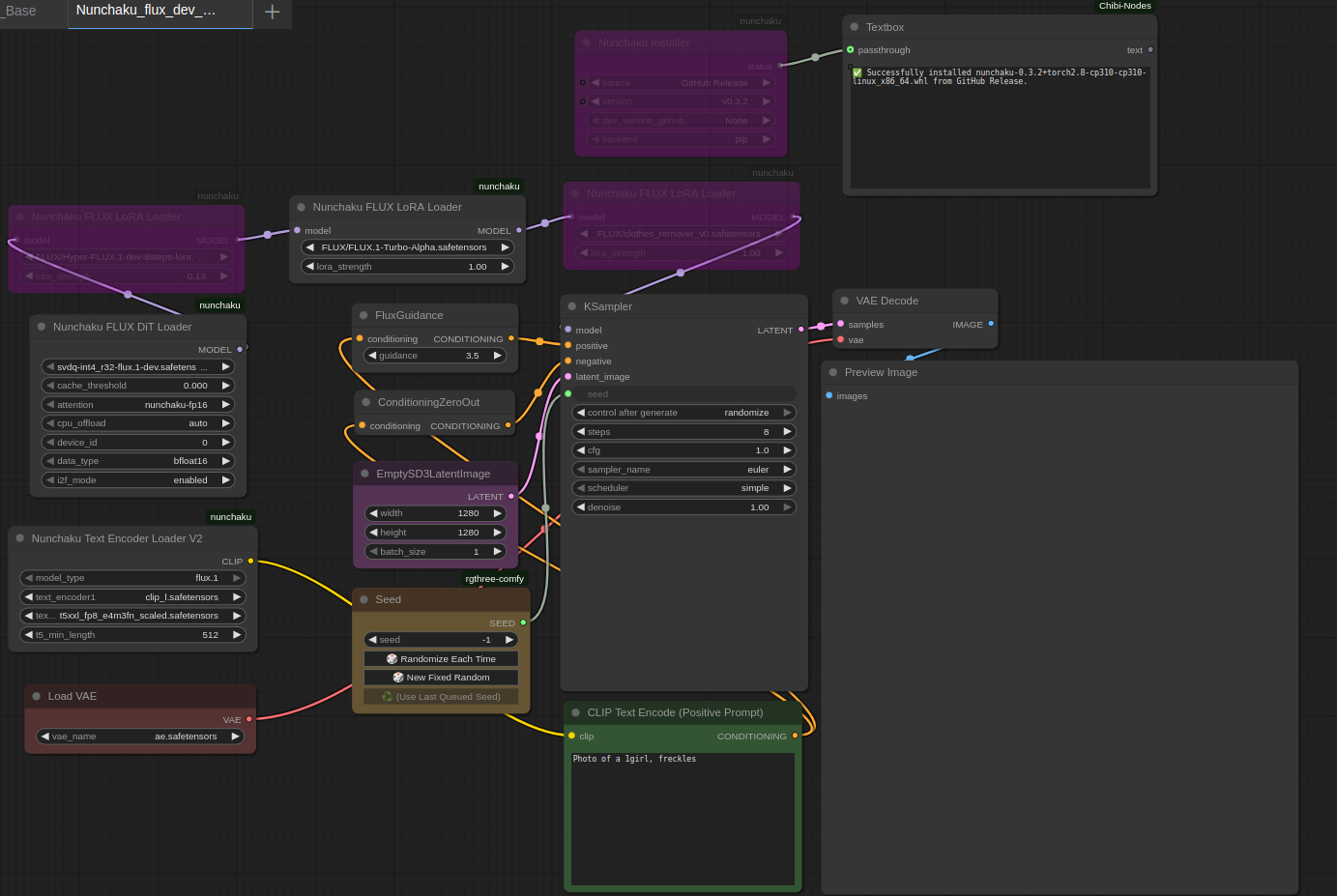Viewport: 1337px width, 896px height.
Task: Open the FLUX.1-Turbo-Alpha LoRA file selector
Action: pyautogui.click(x=407, y=247)
